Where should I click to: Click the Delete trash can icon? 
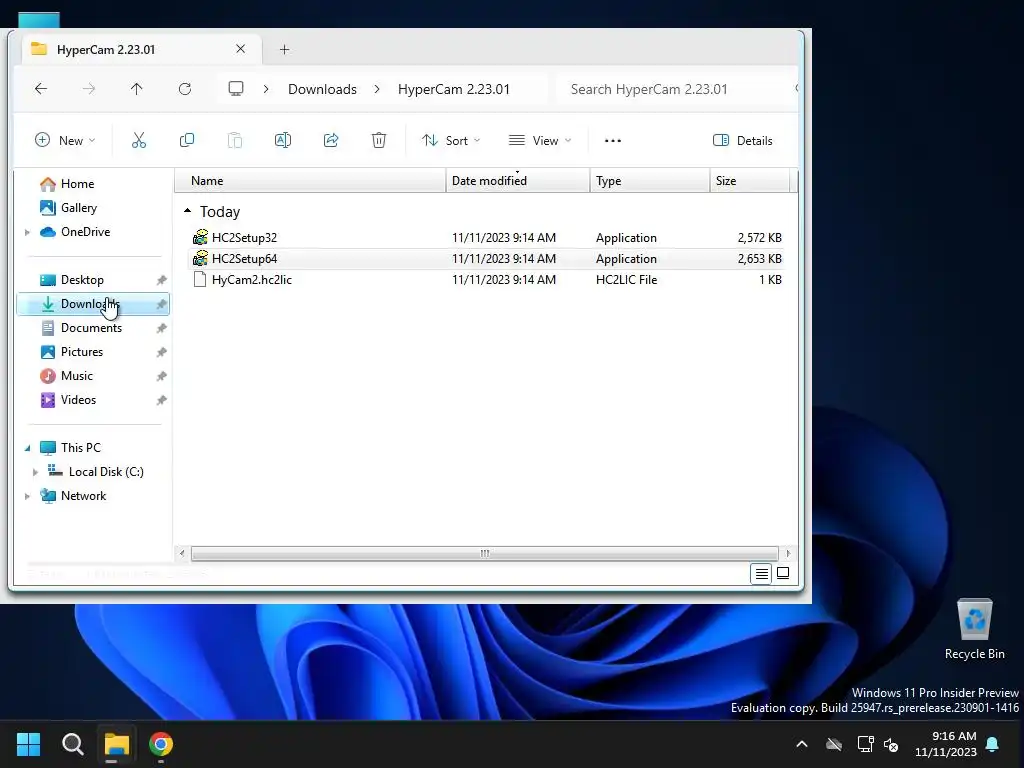point(379,140)
